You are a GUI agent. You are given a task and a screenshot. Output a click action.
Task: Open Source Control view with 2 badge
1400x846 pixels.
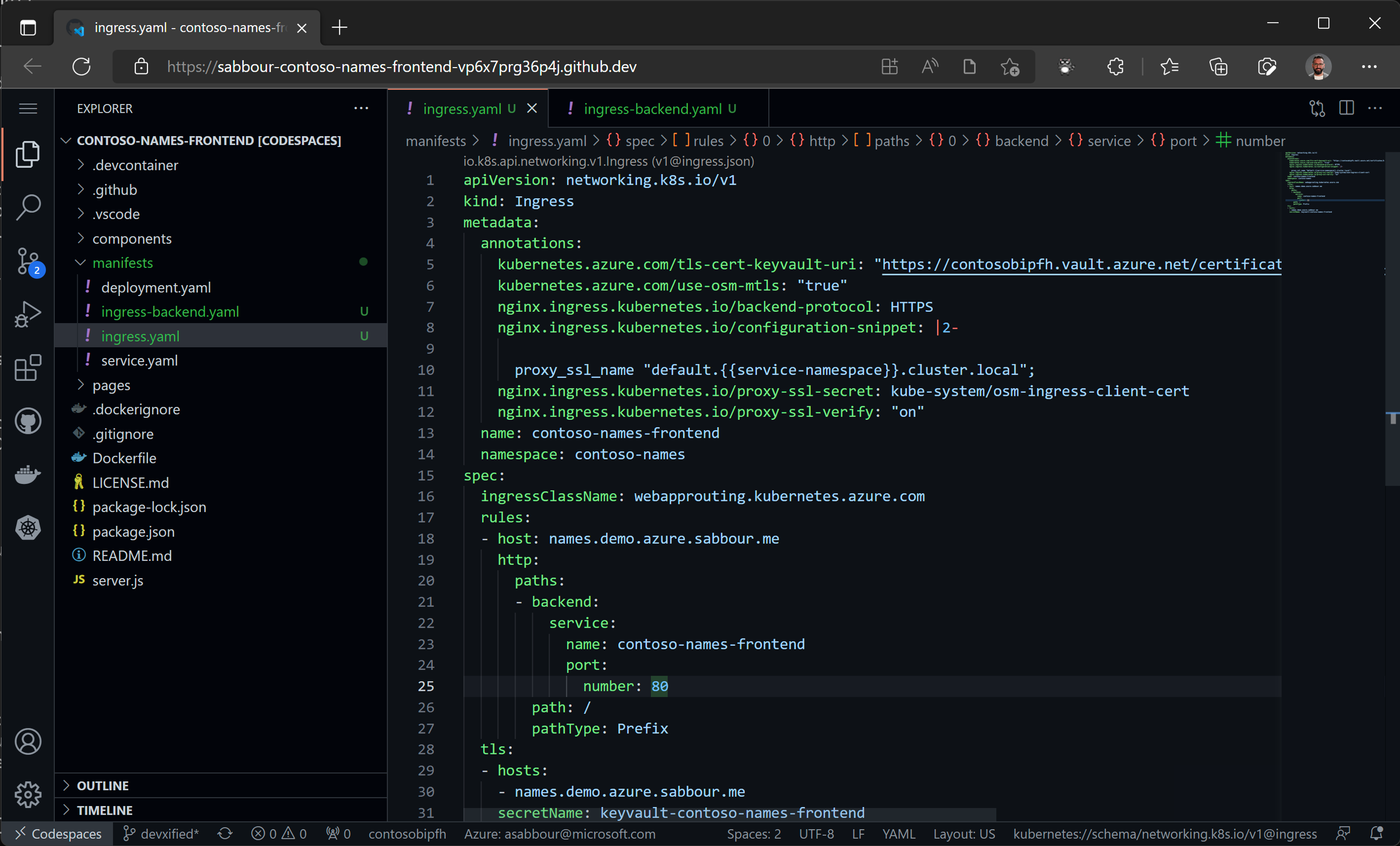click(x=28, y=261)
